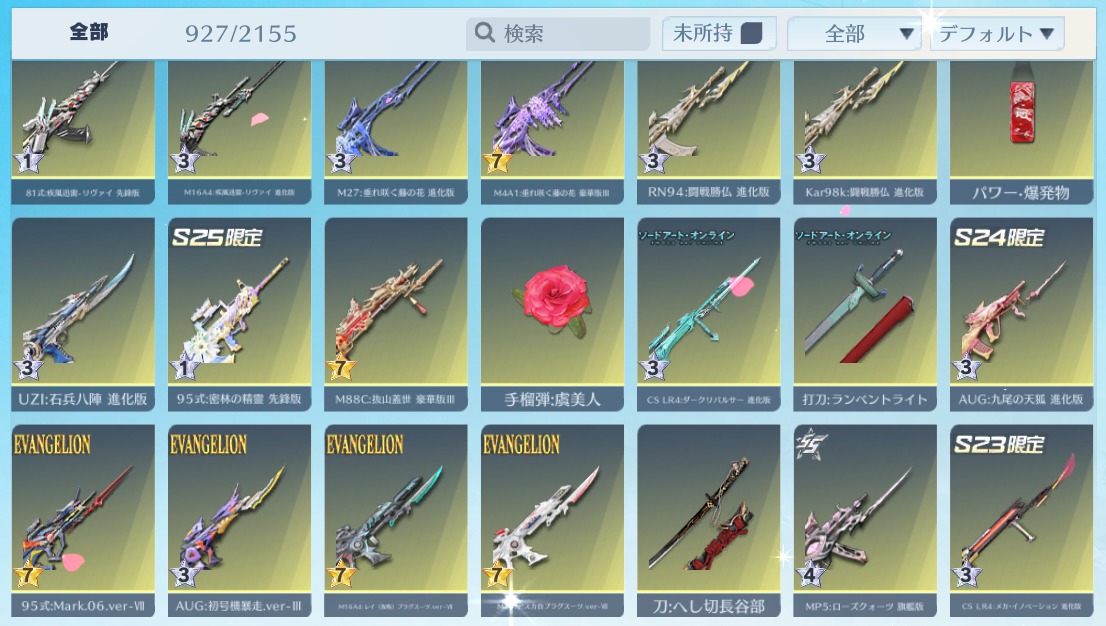The width and height of the screenshot is (1106, 626).
Task: Click the デフォルト dropdown arrow
Action: click(x=1047, y=33)
